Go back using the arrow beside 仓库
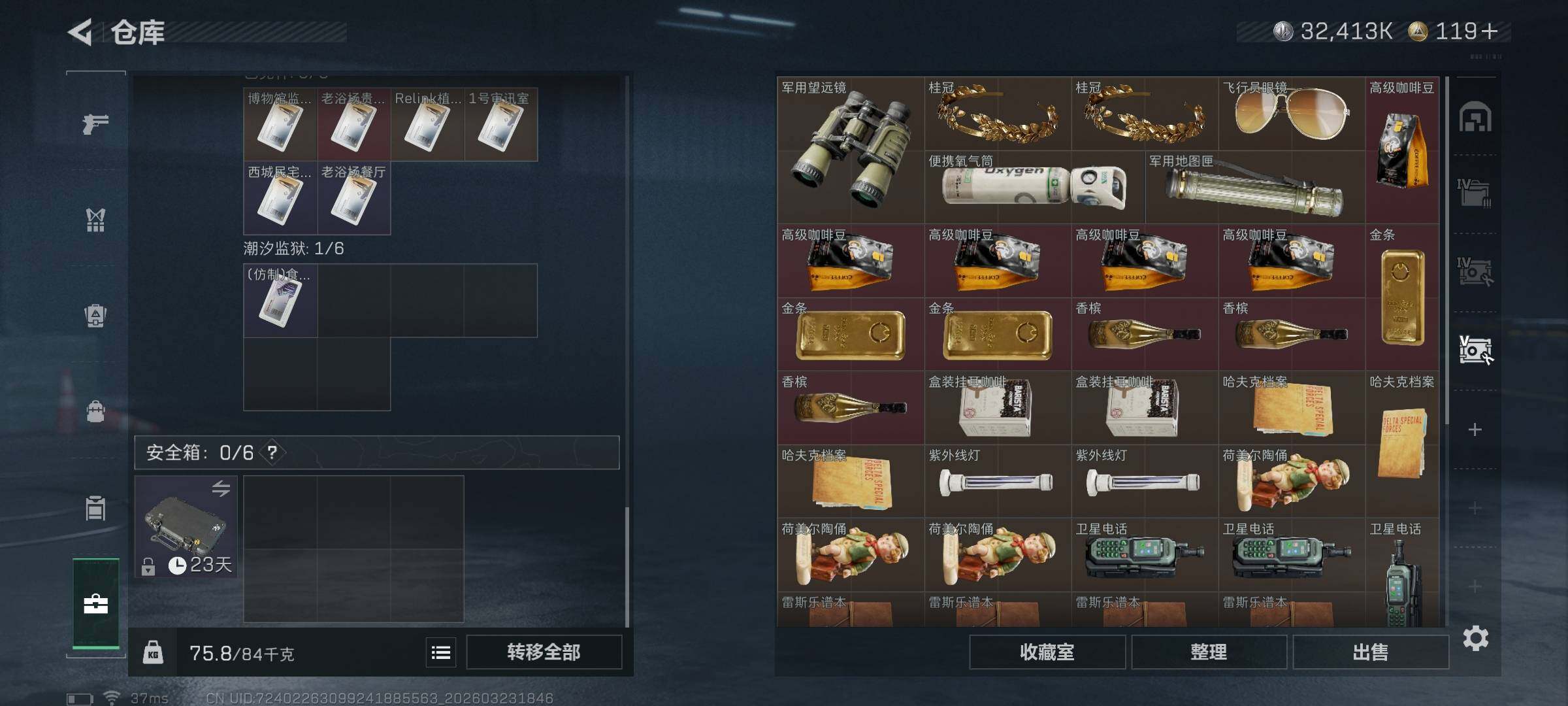This screenshot has height=706, width=1568. (80, 32)
